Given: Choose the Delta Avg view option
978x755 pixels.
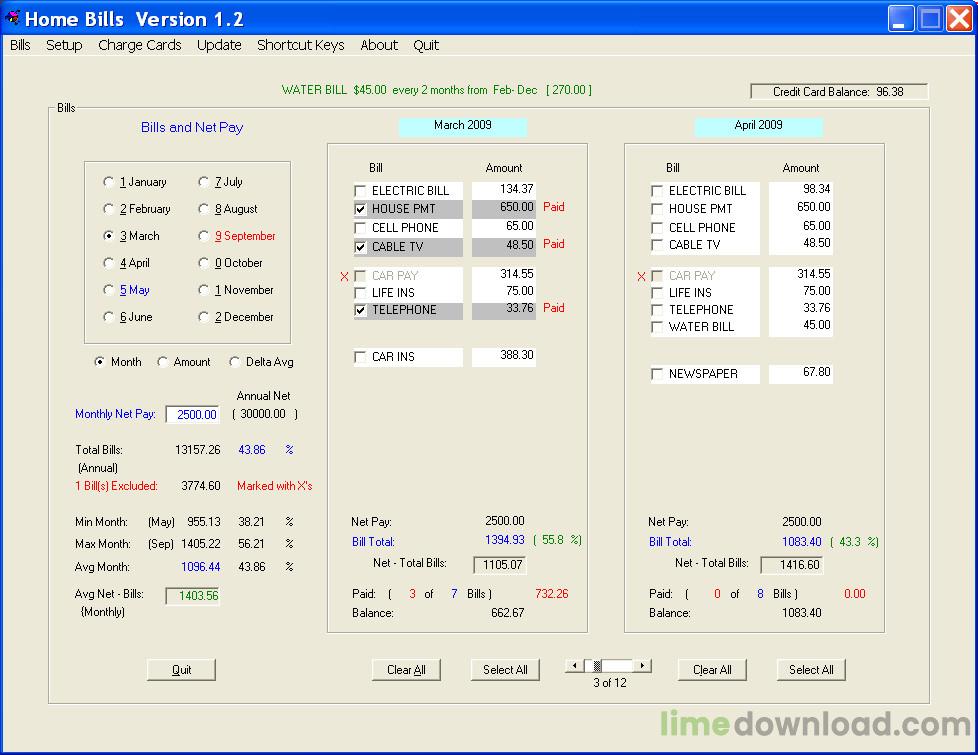Looking at the screenshot, I should coord(236,363).
